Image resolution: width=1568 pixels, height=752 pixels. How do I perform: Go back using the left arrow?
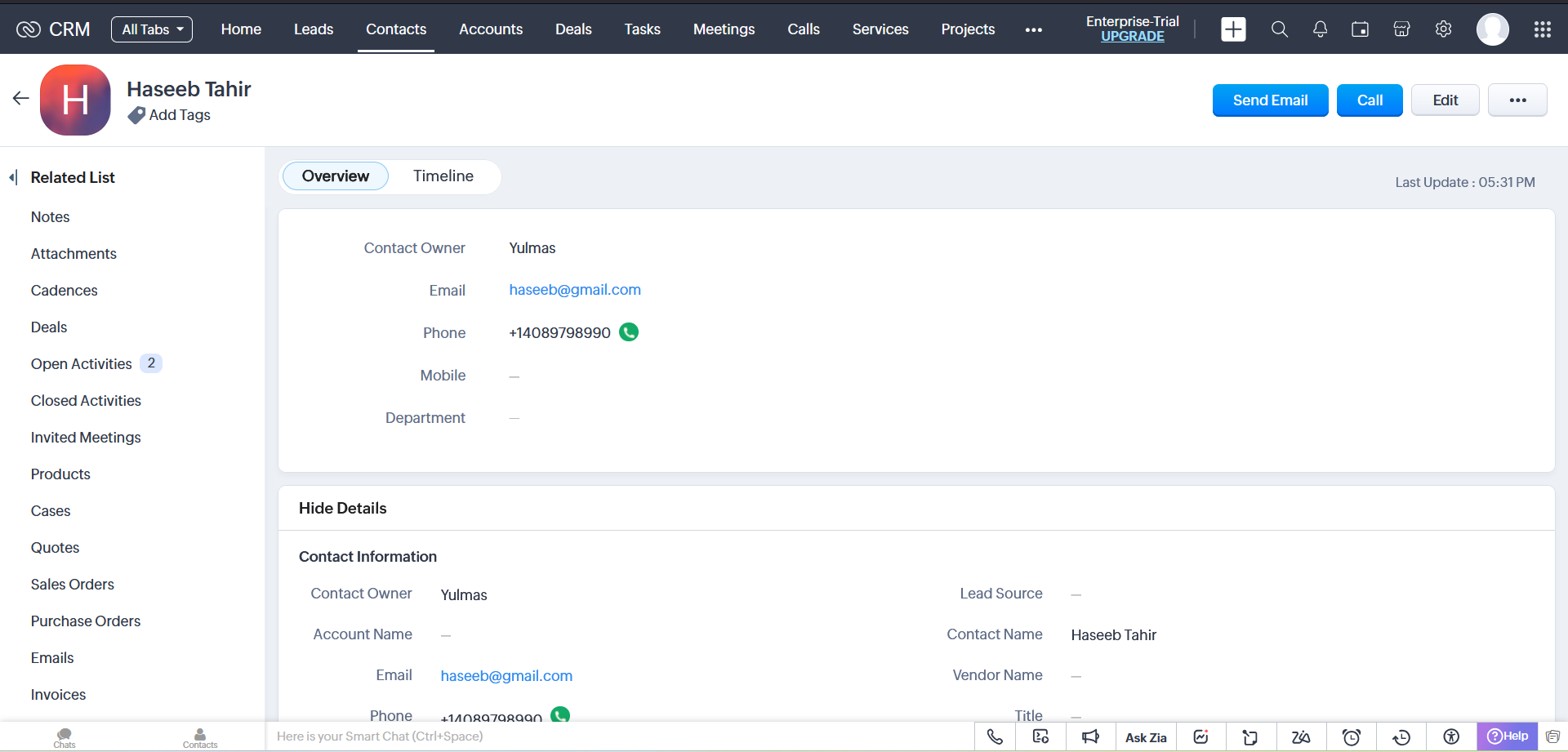[21, 99]
